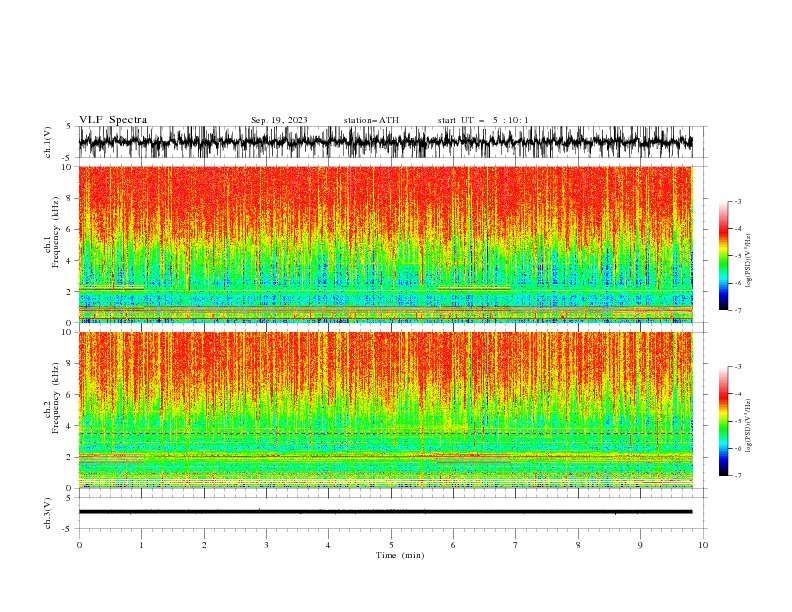Click the lower PSD color scale bar
The height and width of the screenshot is (612, 792).
[723, 421]
